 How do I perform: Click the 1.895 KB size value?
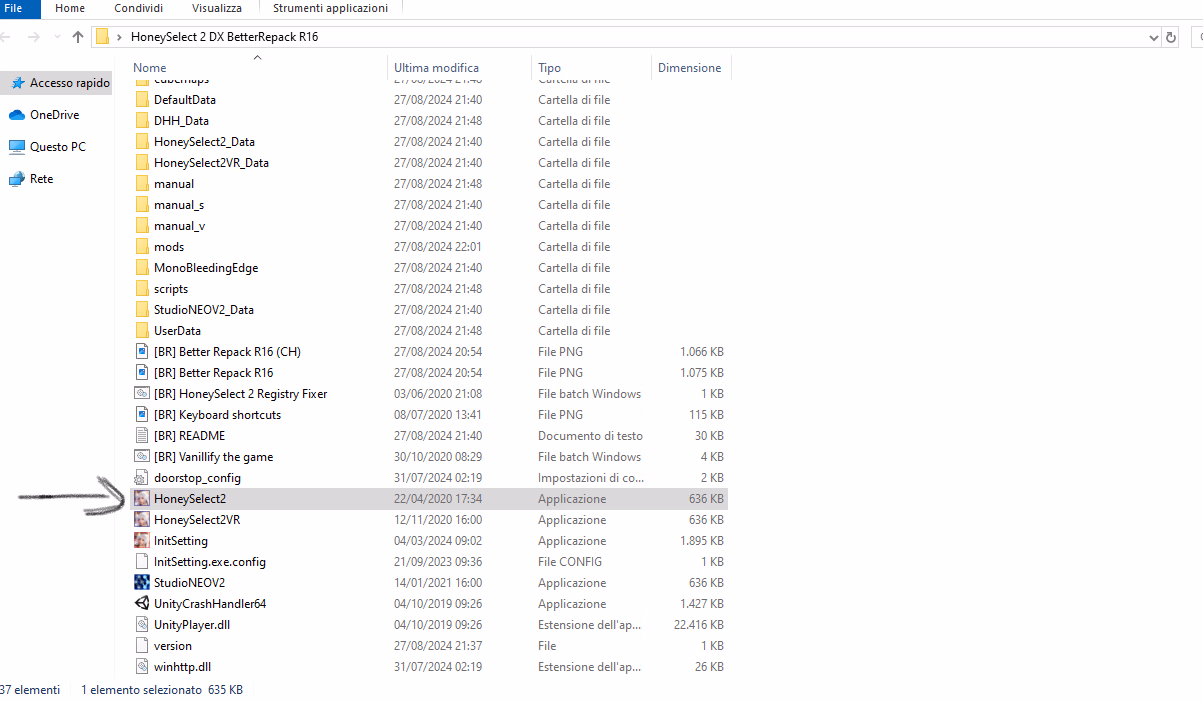(x=703, y=540)
